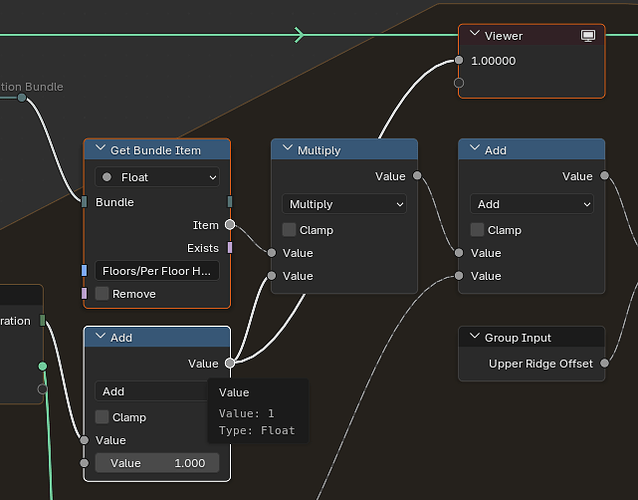Click first Value input socket of Multiply
Screen dimensions: 638x500
[x=272, y=253]
